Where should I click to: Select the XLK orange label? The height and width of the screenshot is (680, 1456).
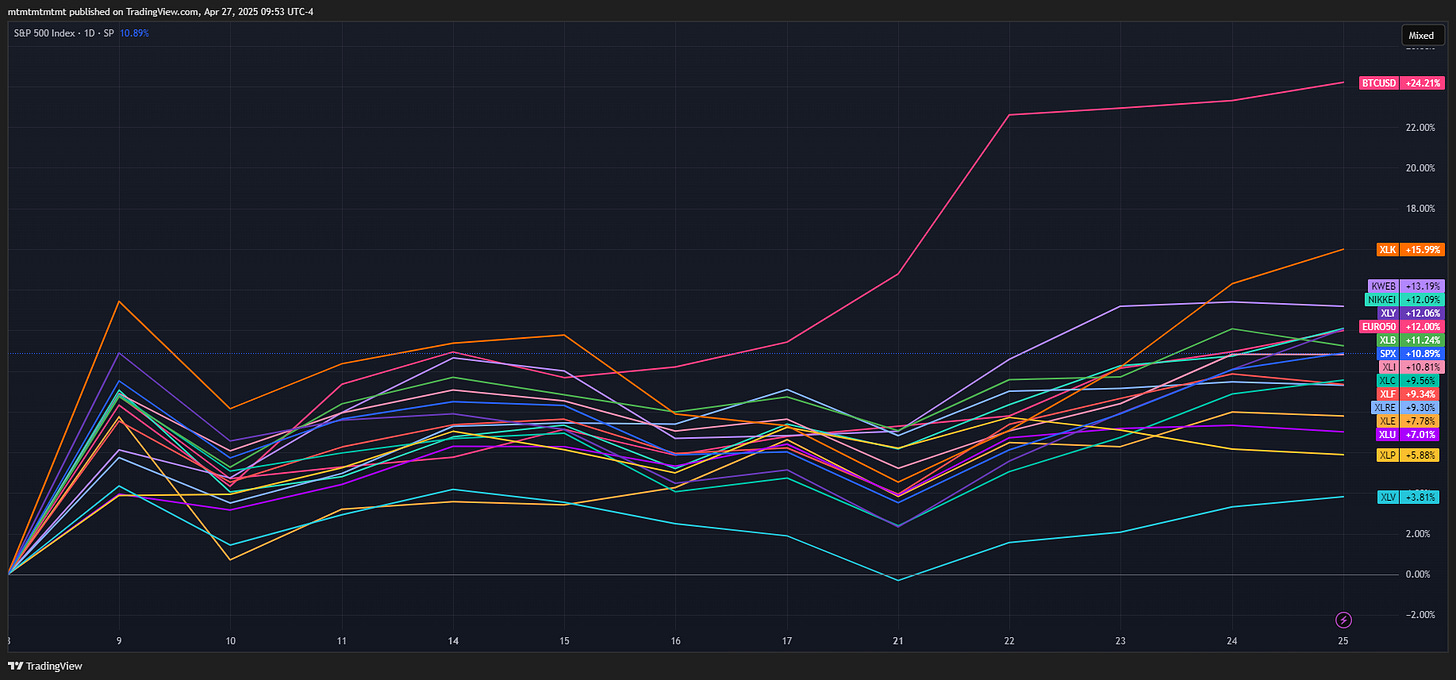pyautogui.click(x=1387, y=249)
